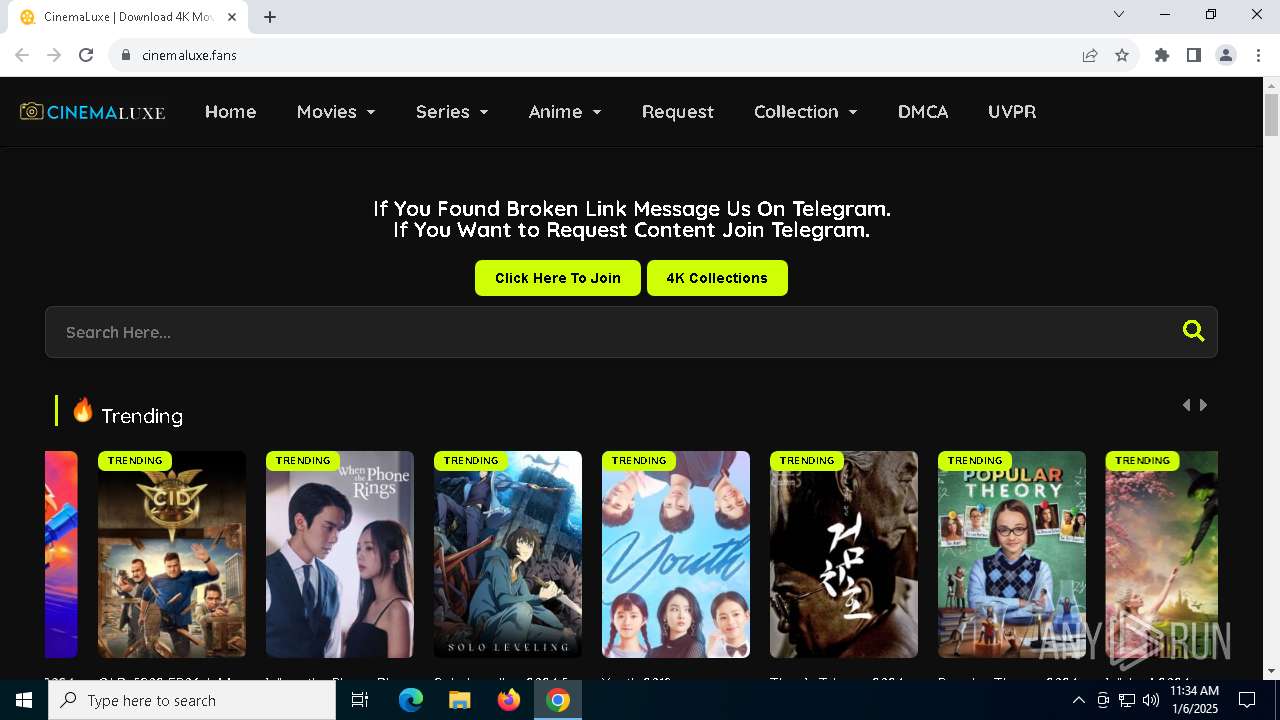Expand the Anime dropdown menu
Image resolution: width=1280 pixels, height=720 pixels.
click(x=565, y=112)
